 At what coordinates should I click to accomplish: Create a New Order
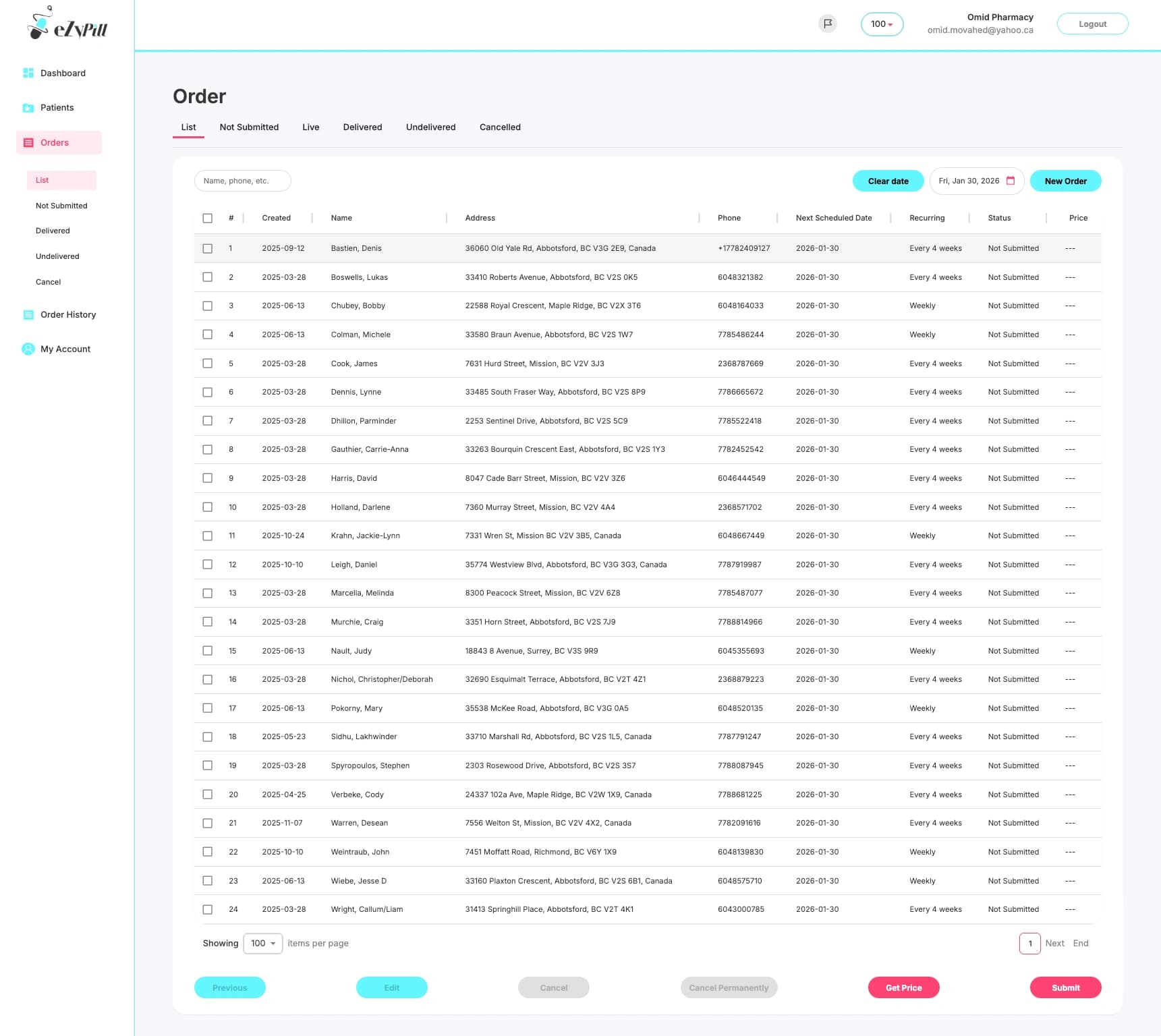pyautogui.click(x=1065, y=181)
